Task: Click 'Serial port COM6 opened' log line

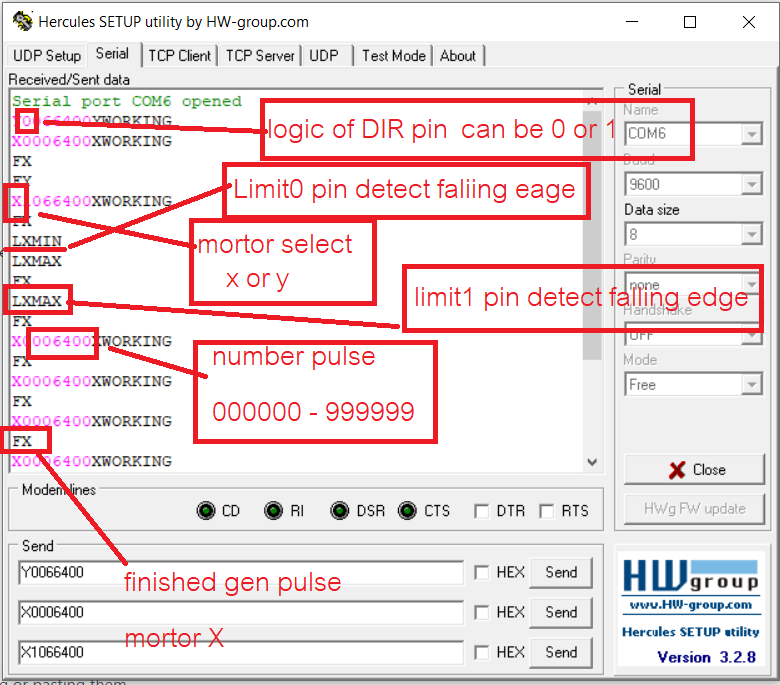Action: (127, 101)
